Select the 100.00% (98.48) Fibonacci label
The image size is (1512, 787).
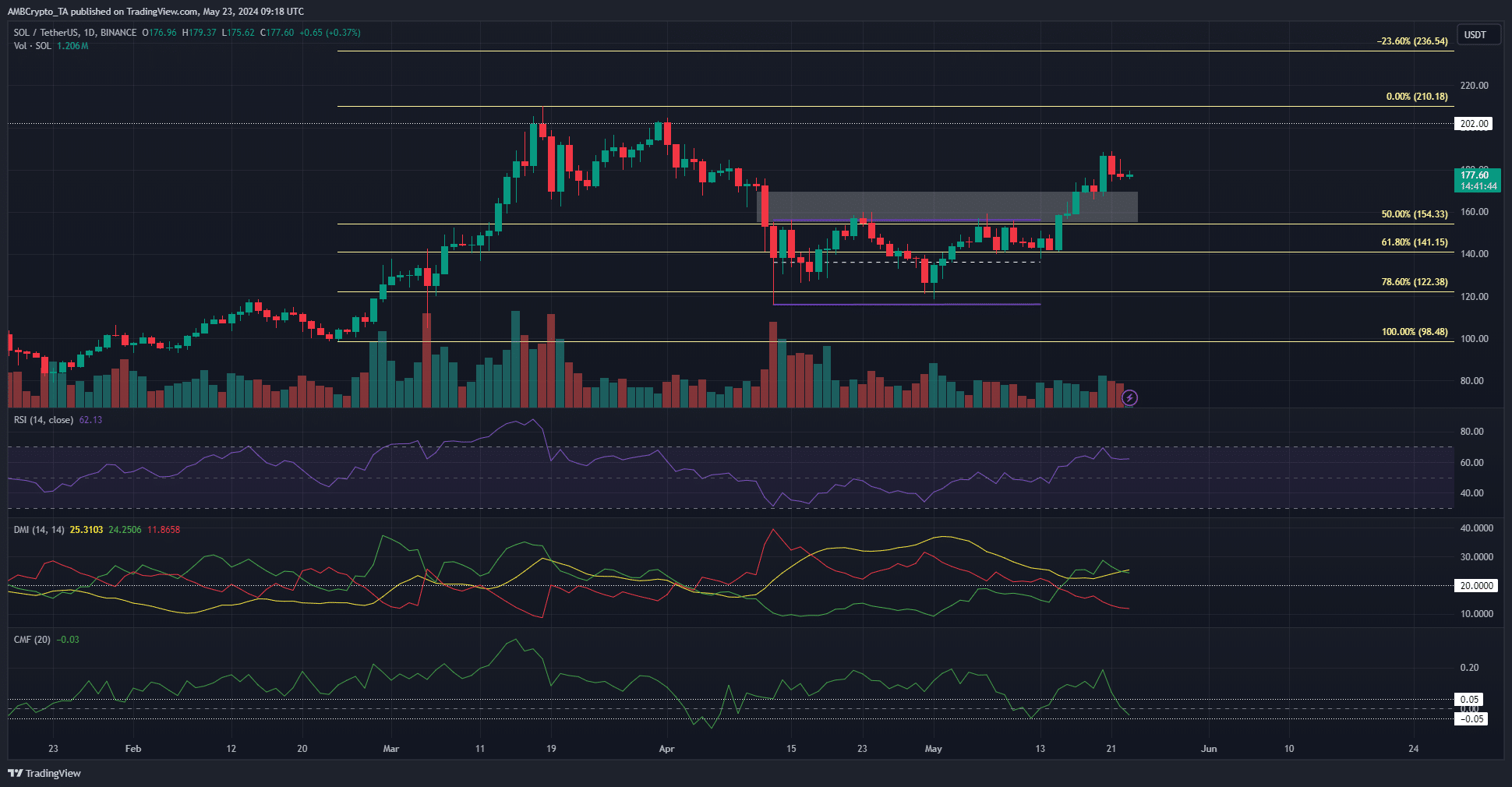(1415, 332)
